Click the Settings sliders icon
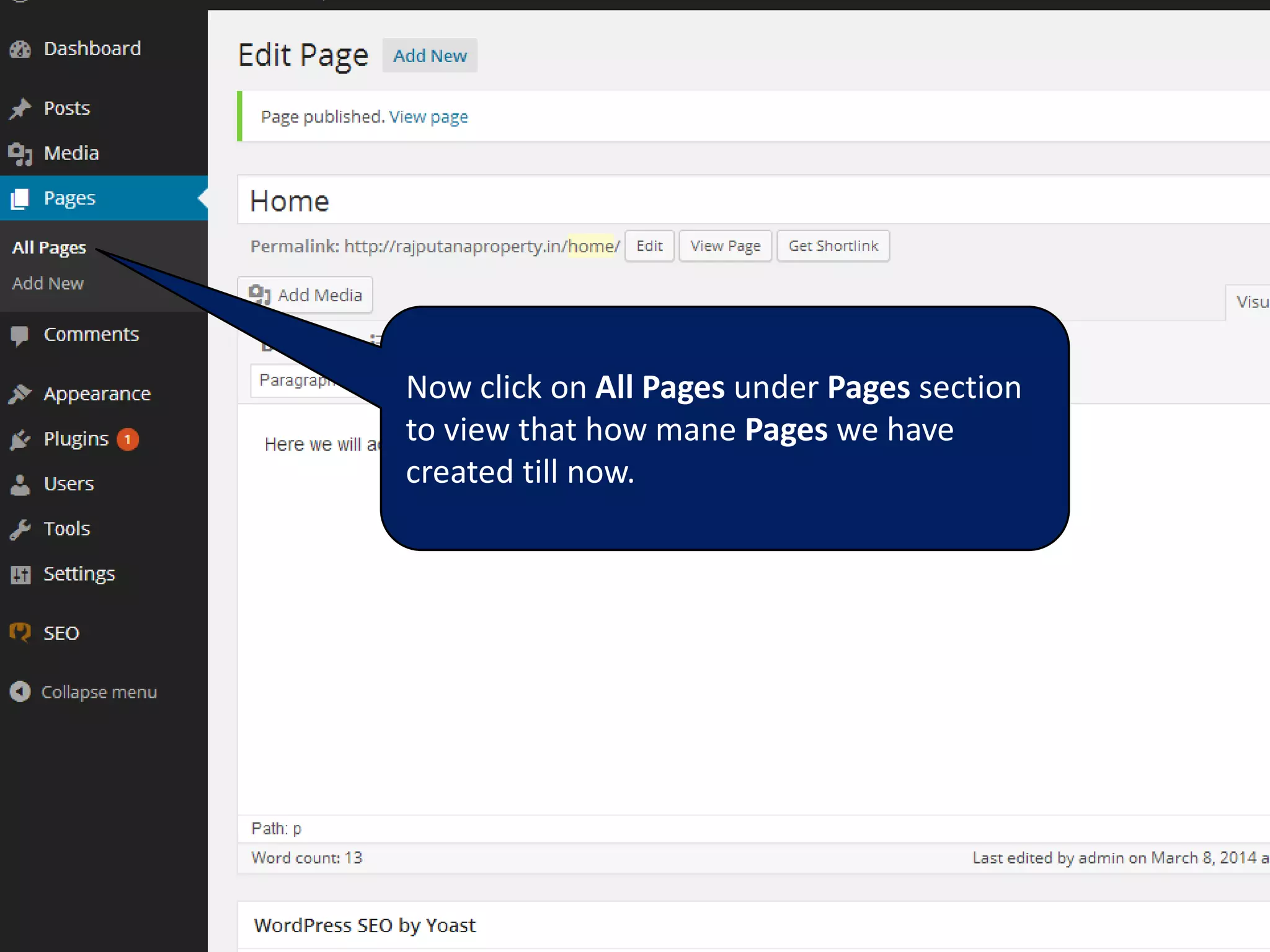This screenshot has width=1270, height=952. click(x=20, y=575)
